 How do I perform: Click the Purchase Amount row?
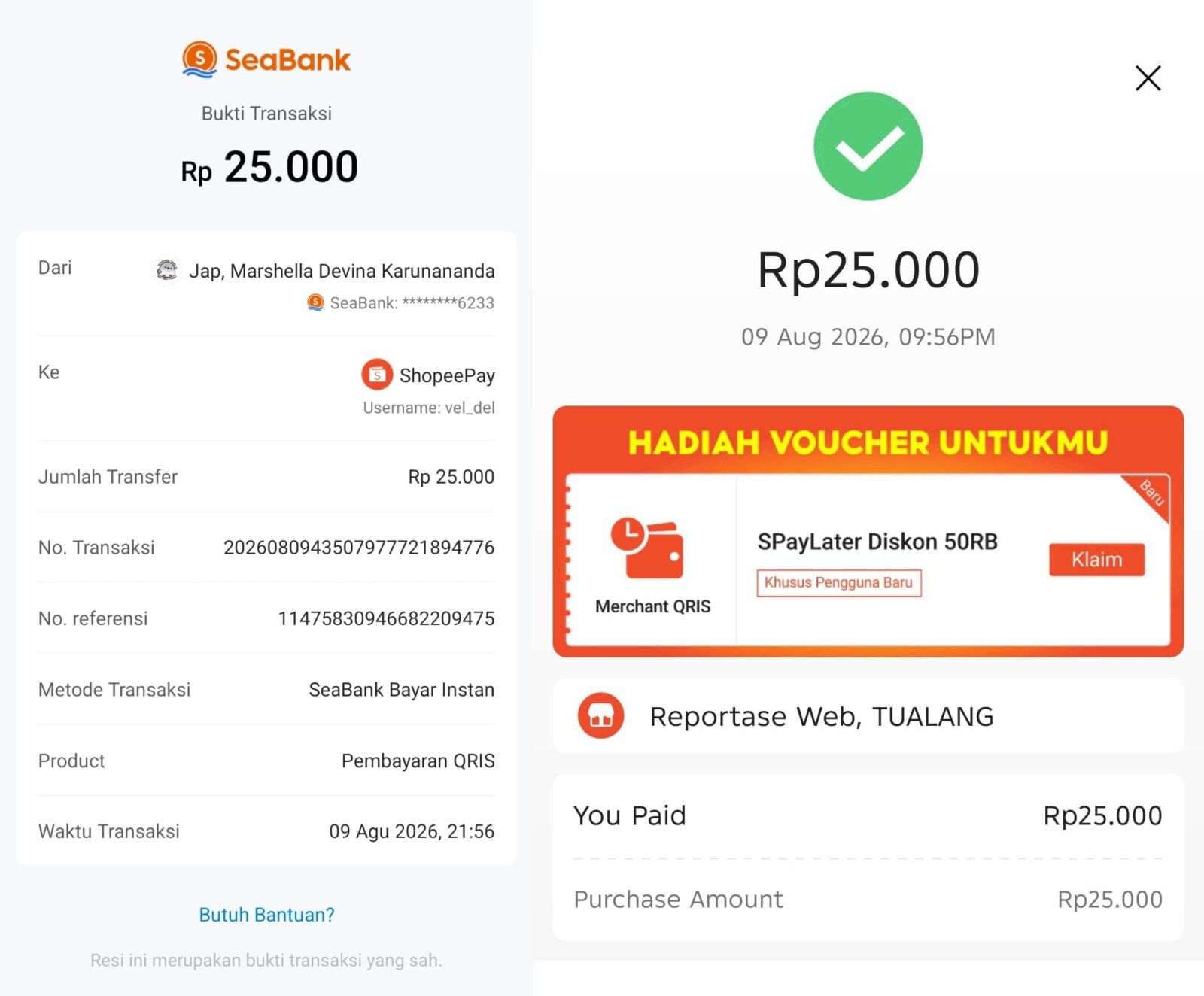tap(868, 899)
